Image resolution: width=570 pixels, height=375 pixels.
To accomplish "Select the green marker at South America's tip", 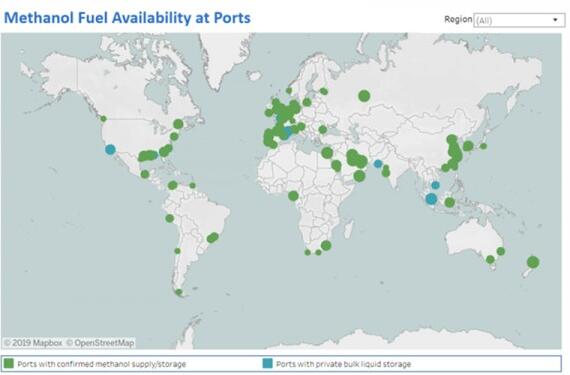I will coord(178,292).
